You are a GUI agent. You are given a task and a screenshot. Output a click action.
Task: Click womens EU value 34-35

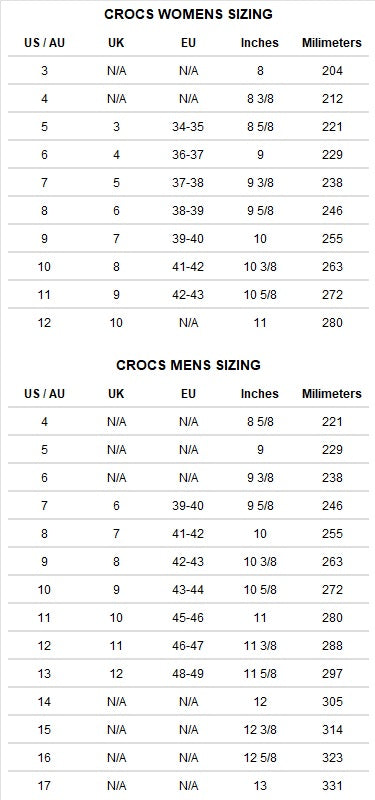tap(188, 127)
